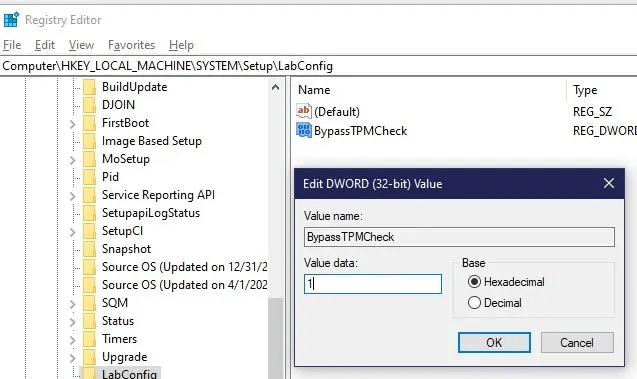This screenshot has width=637, height=379.
Task: Close the Edit DWORD dialog with X
Action: pyautogui.click(x=609, y=183)
